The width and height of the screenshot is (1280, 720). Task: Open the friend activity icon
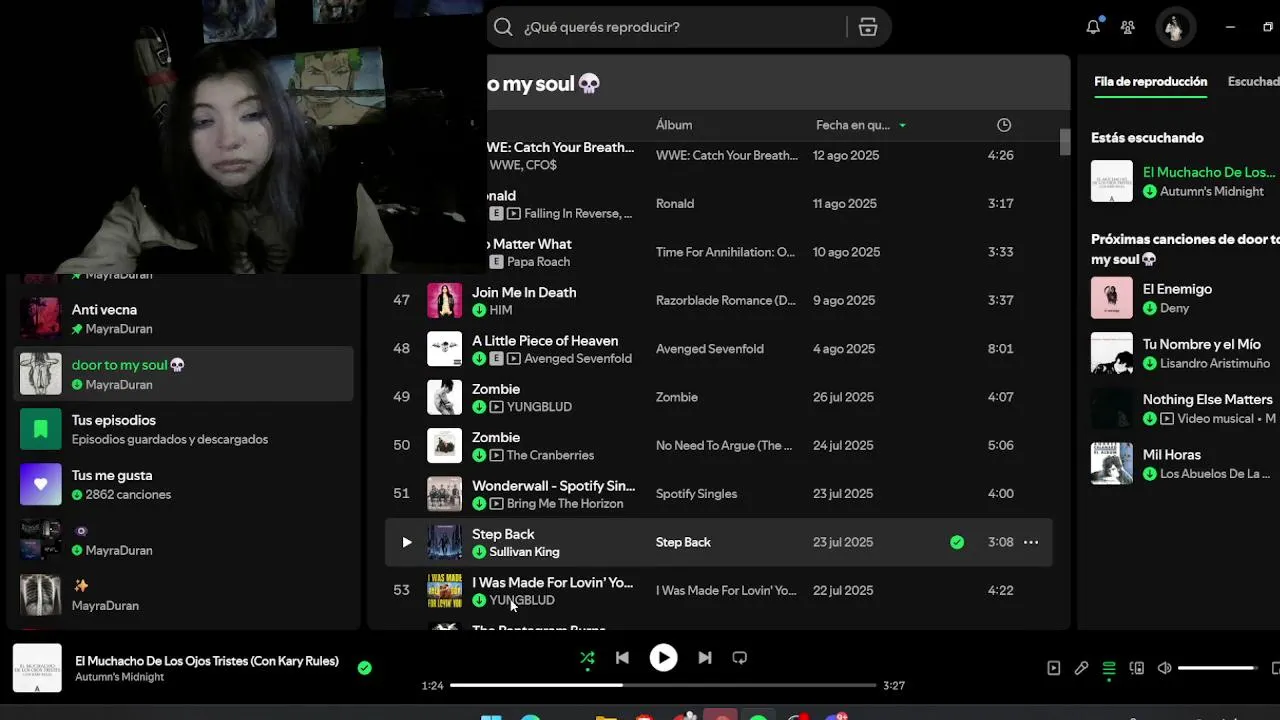click(x=1128, y=27)
